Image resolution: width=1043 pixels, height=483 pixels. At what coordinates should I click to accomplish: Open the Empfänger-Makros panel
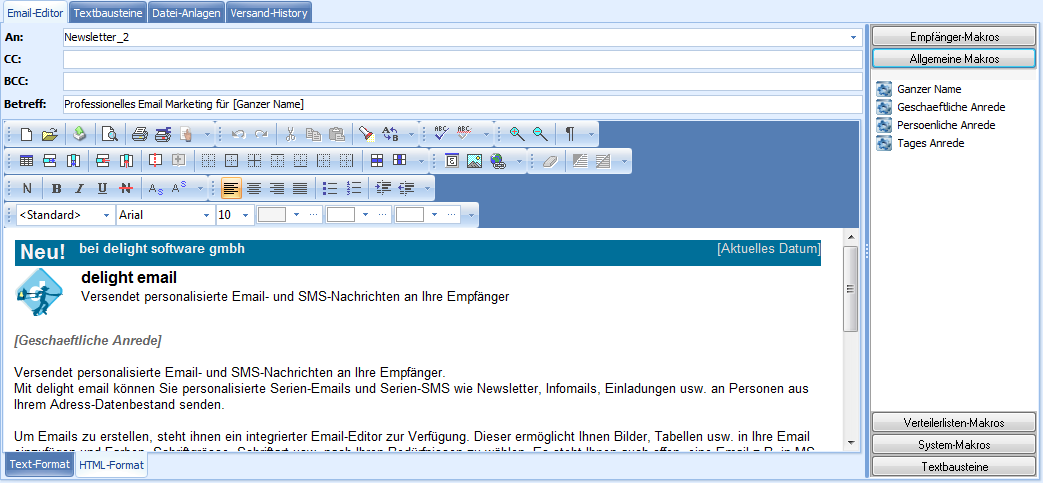tap(954, 37)
